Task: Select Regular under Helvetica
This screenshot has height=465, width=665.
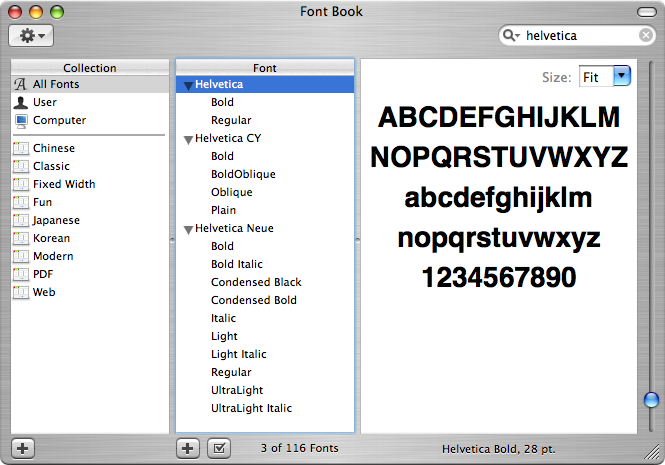Action: (231, 120)
